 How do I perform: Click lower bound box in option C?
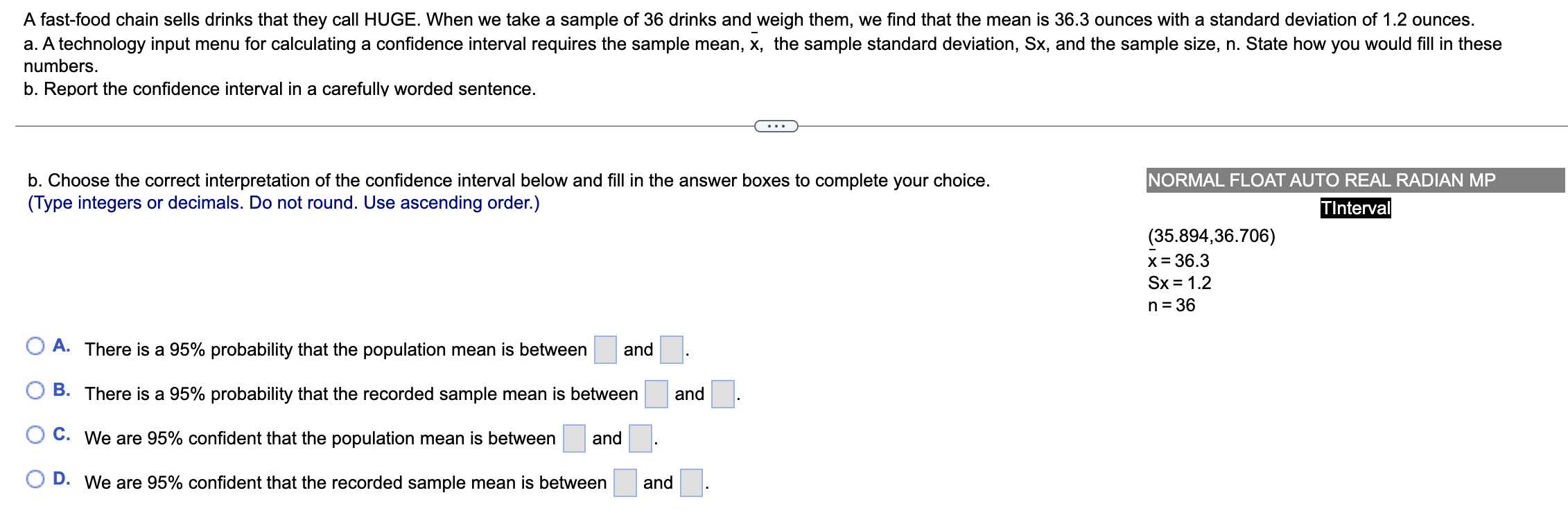[574, 438]
